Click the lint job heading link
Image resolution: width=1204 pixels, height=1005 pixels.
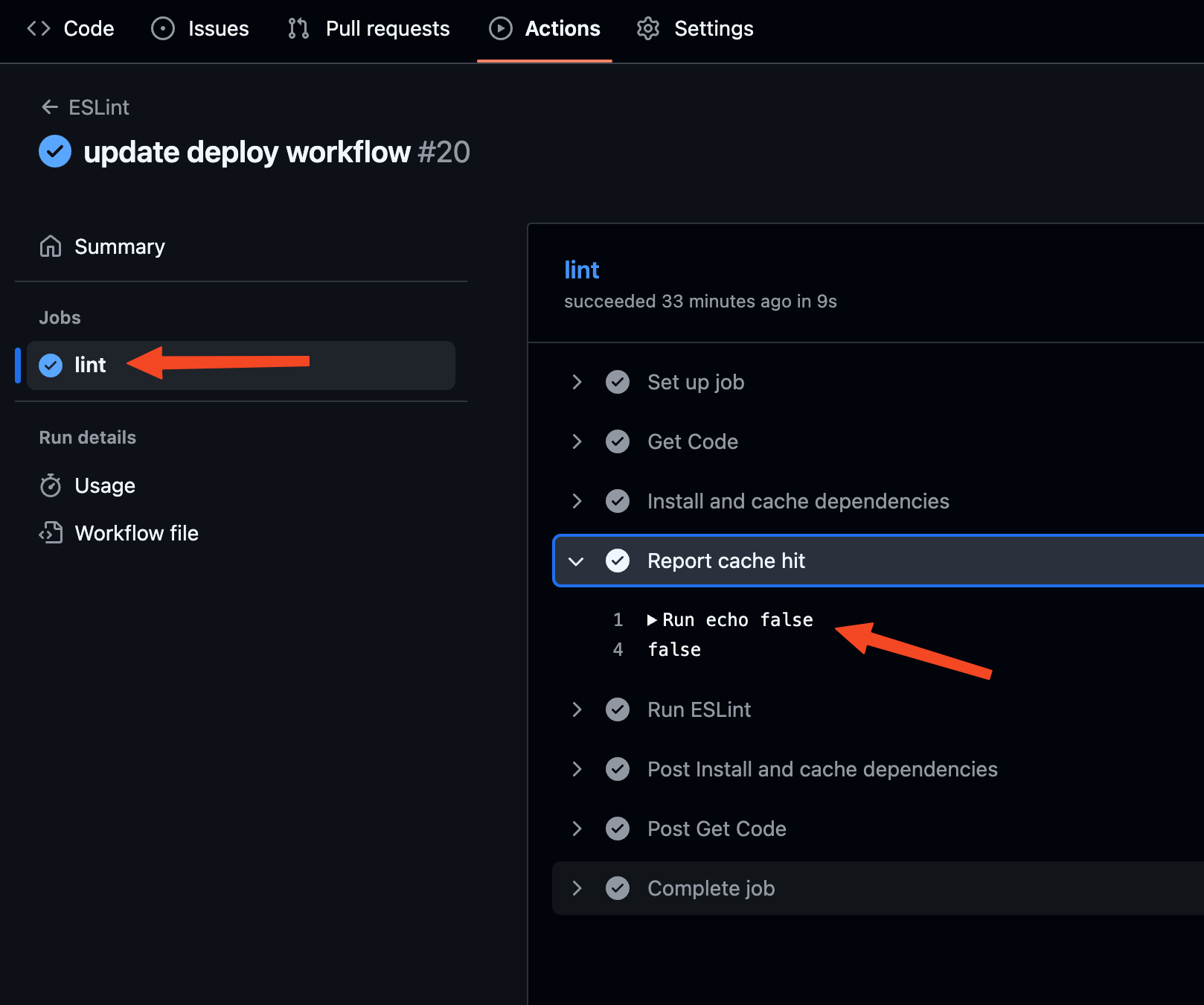tap(581, 269)
